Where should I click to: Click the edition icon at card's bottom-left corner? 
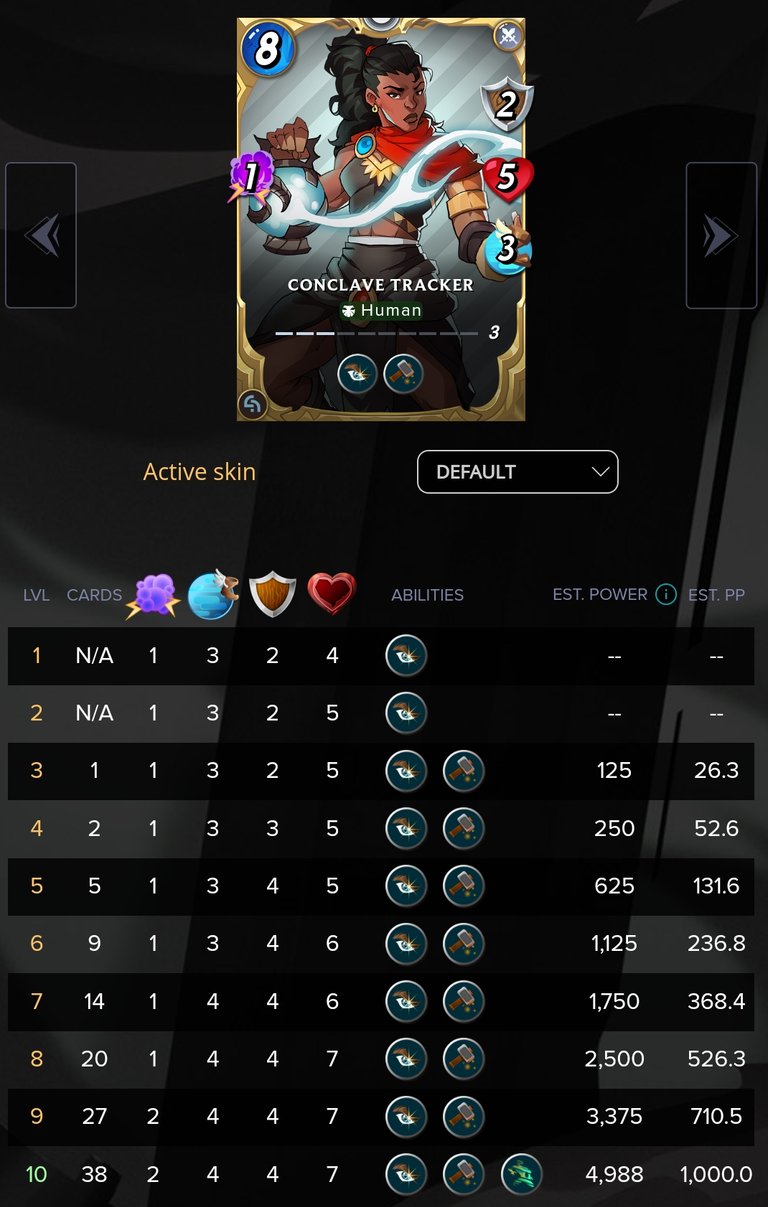click(253, 404)
